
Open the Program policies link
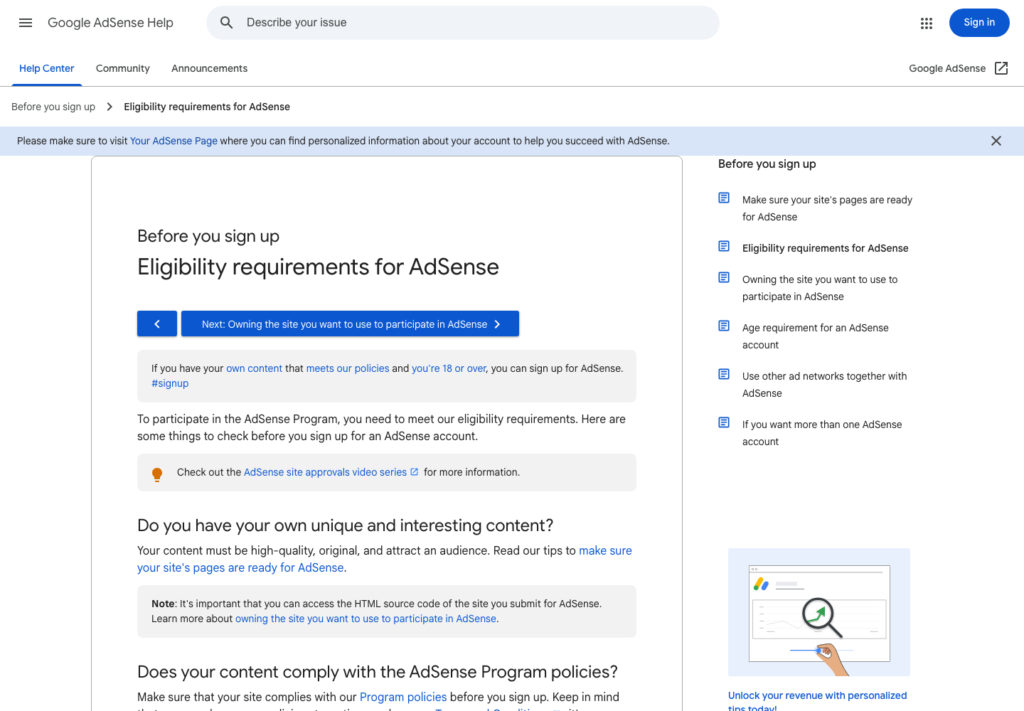click(403, 697)
